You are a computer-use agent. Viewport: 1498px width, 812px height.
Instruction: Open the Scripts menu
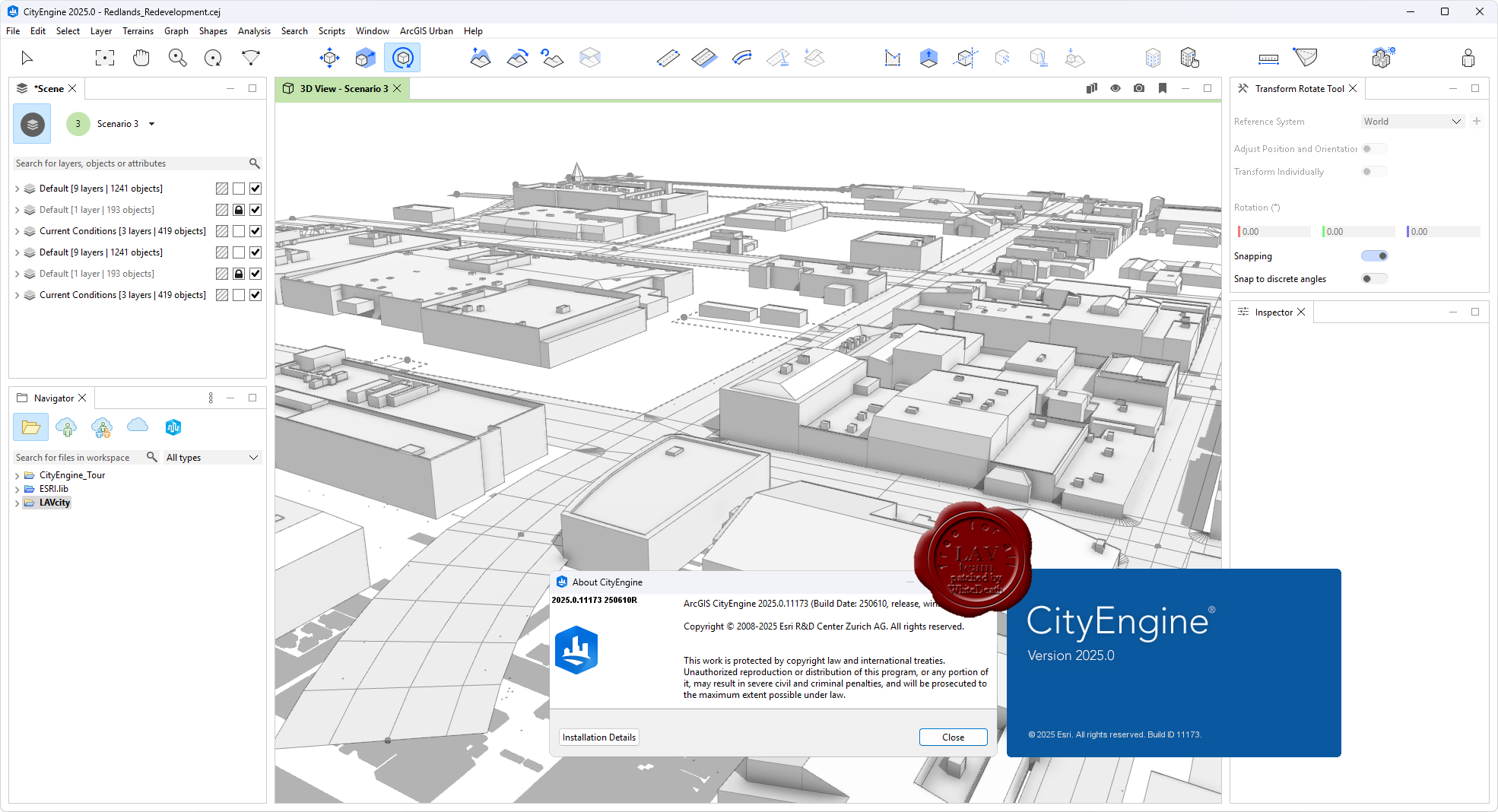tap(332, 31)
